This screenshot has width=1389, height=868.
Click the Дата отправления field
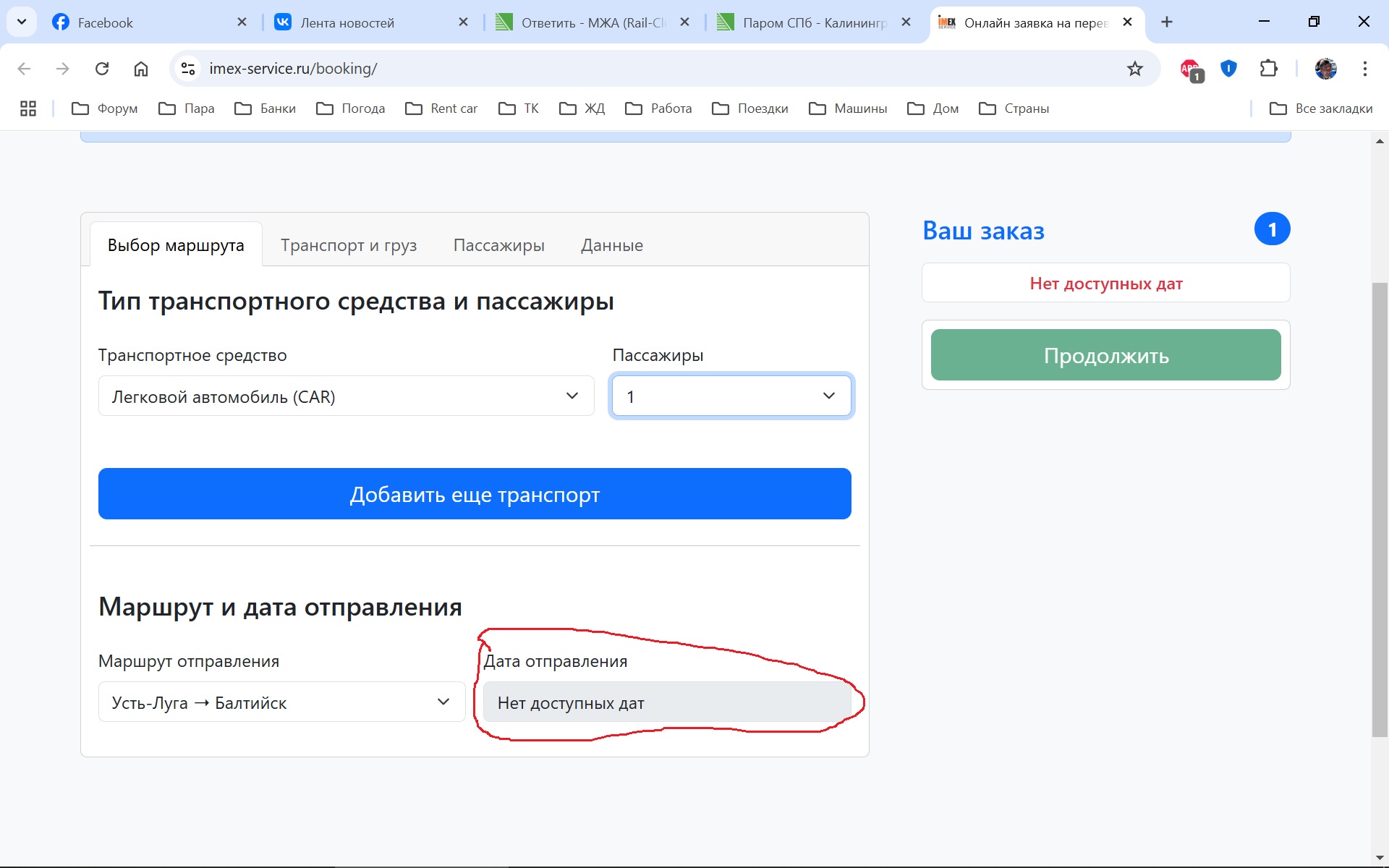[666, 702]
